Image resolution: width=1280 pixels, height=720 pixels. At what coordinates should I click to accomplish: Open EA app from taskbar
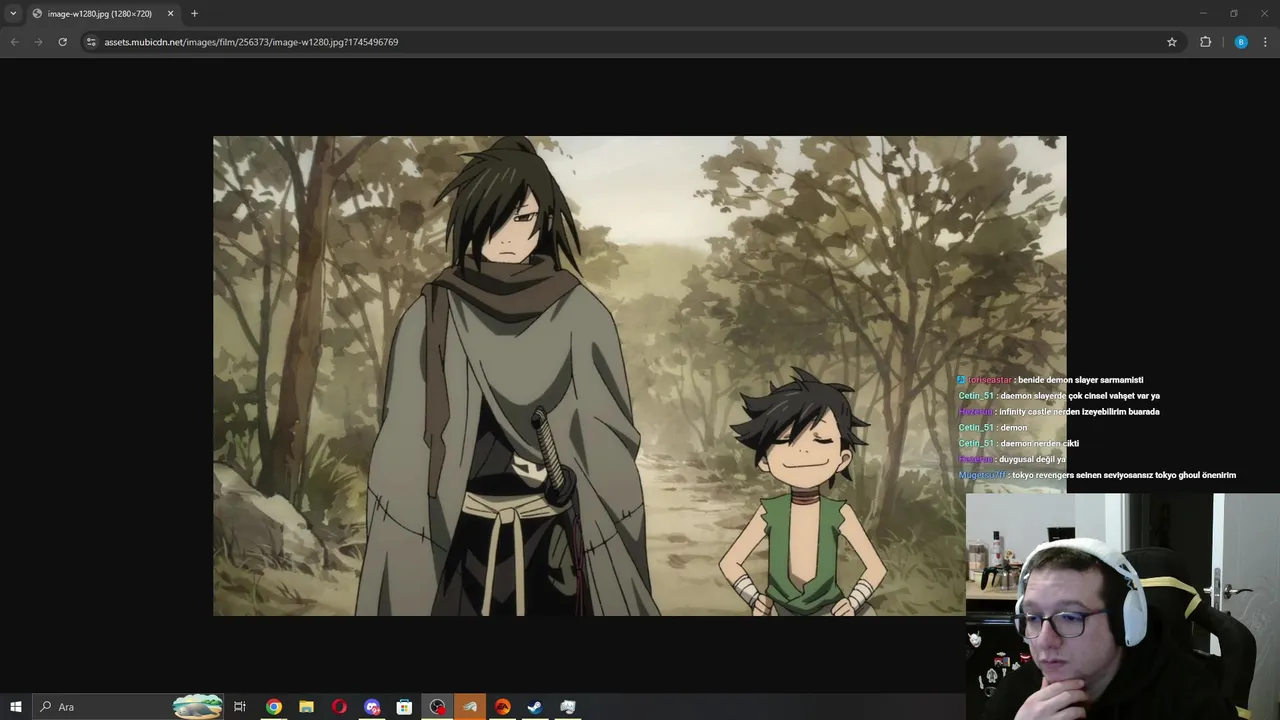(x=503, y=707)
